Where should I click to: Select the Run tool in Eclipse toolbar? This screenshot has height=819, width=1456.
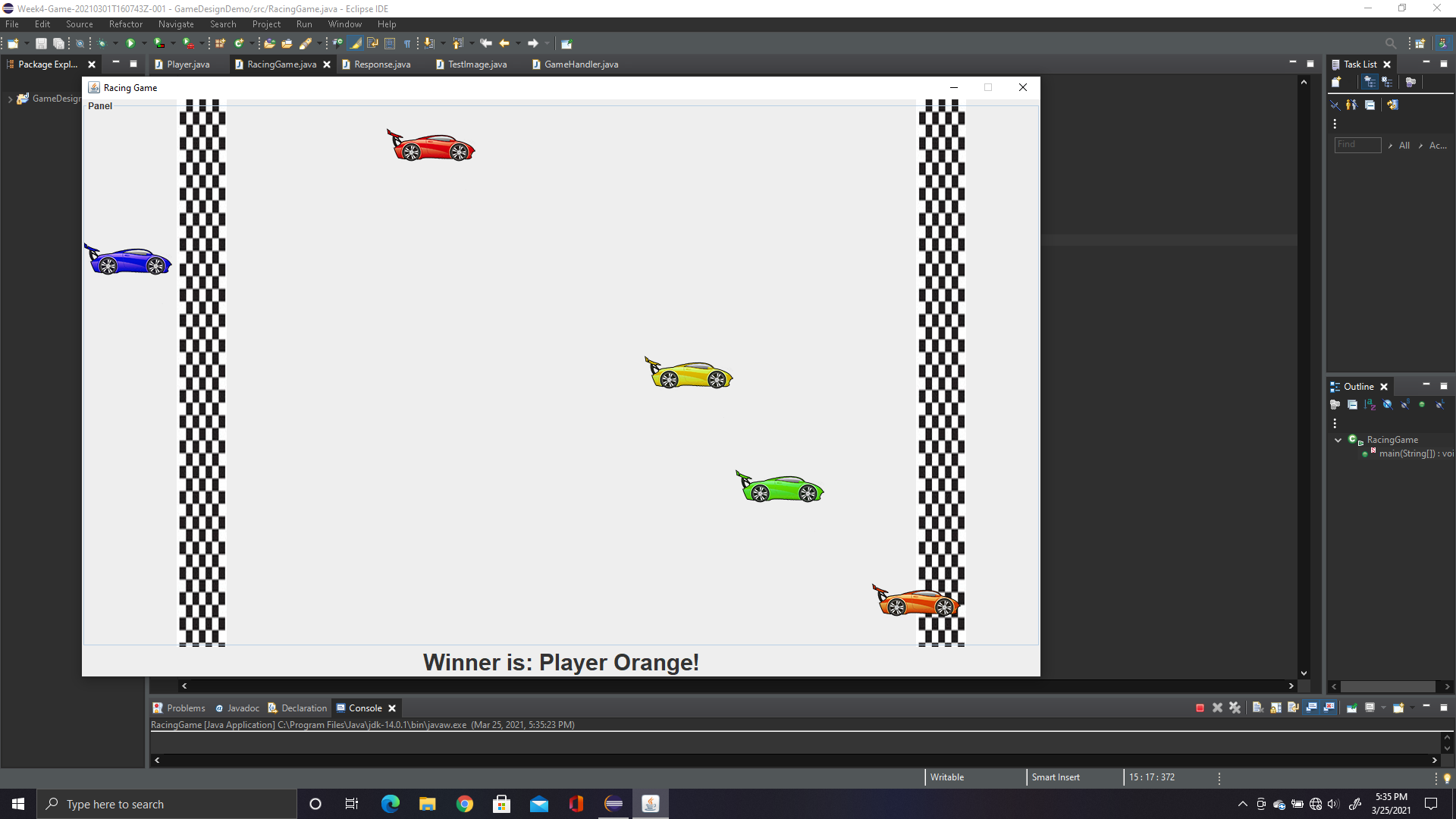coord(130,43)
